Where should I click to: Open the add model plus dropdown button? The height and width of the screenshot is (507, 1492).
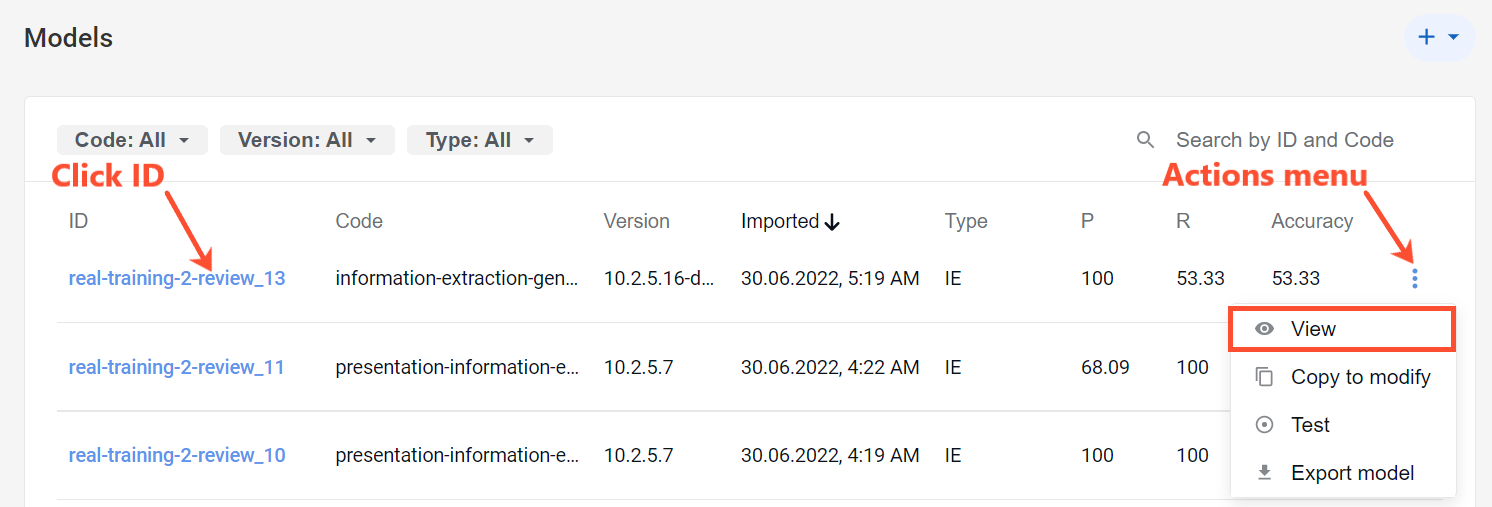click(x=1439, y=37)
